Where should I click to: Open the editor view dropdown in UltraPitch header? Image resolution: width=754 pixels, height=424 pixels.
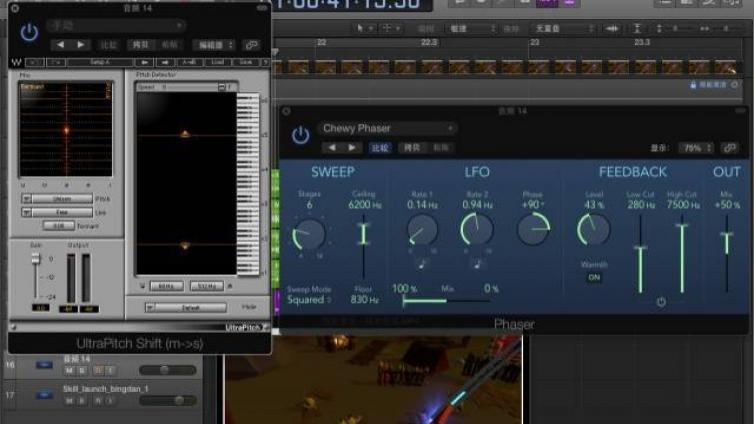(x=214, y=45)
